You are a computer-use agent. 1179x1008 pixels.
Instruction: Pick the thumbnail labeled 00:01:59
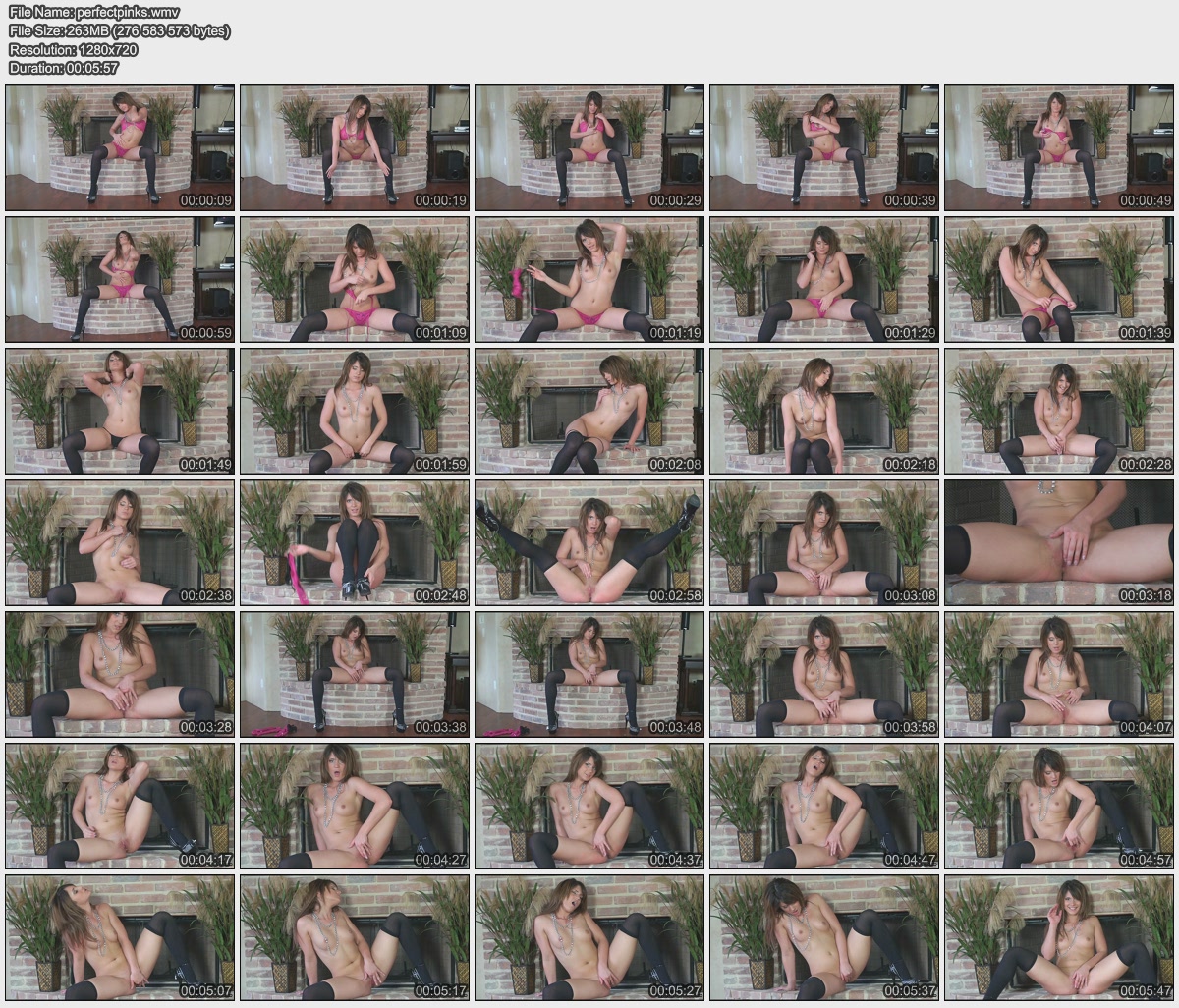tap(355, 411)
